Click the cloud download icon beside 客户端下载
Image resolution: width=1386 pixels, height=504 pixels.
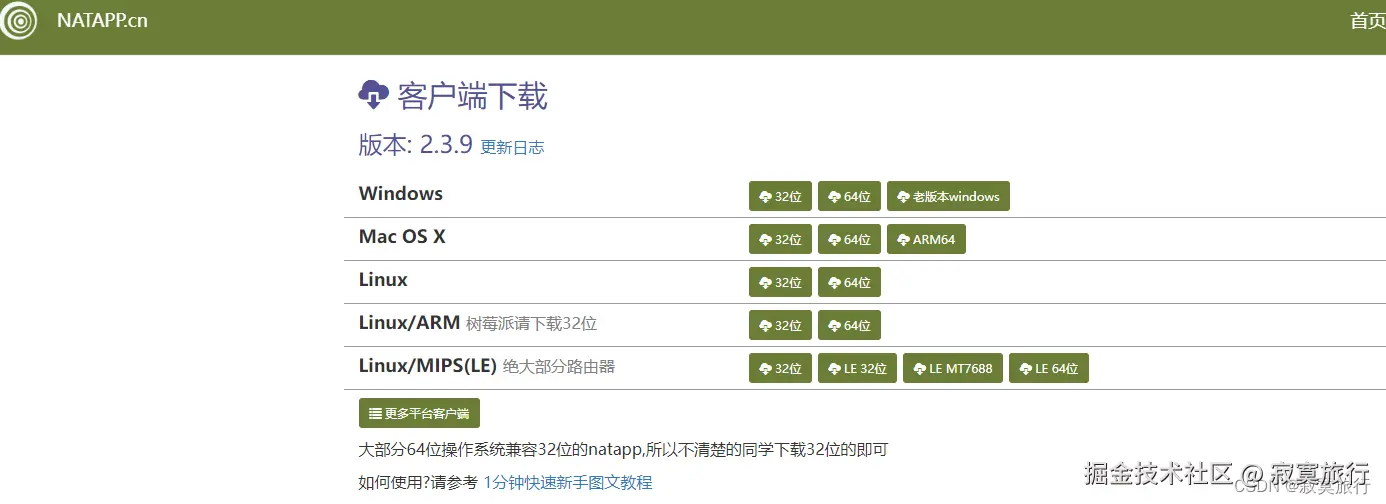(x=373, y=95)
